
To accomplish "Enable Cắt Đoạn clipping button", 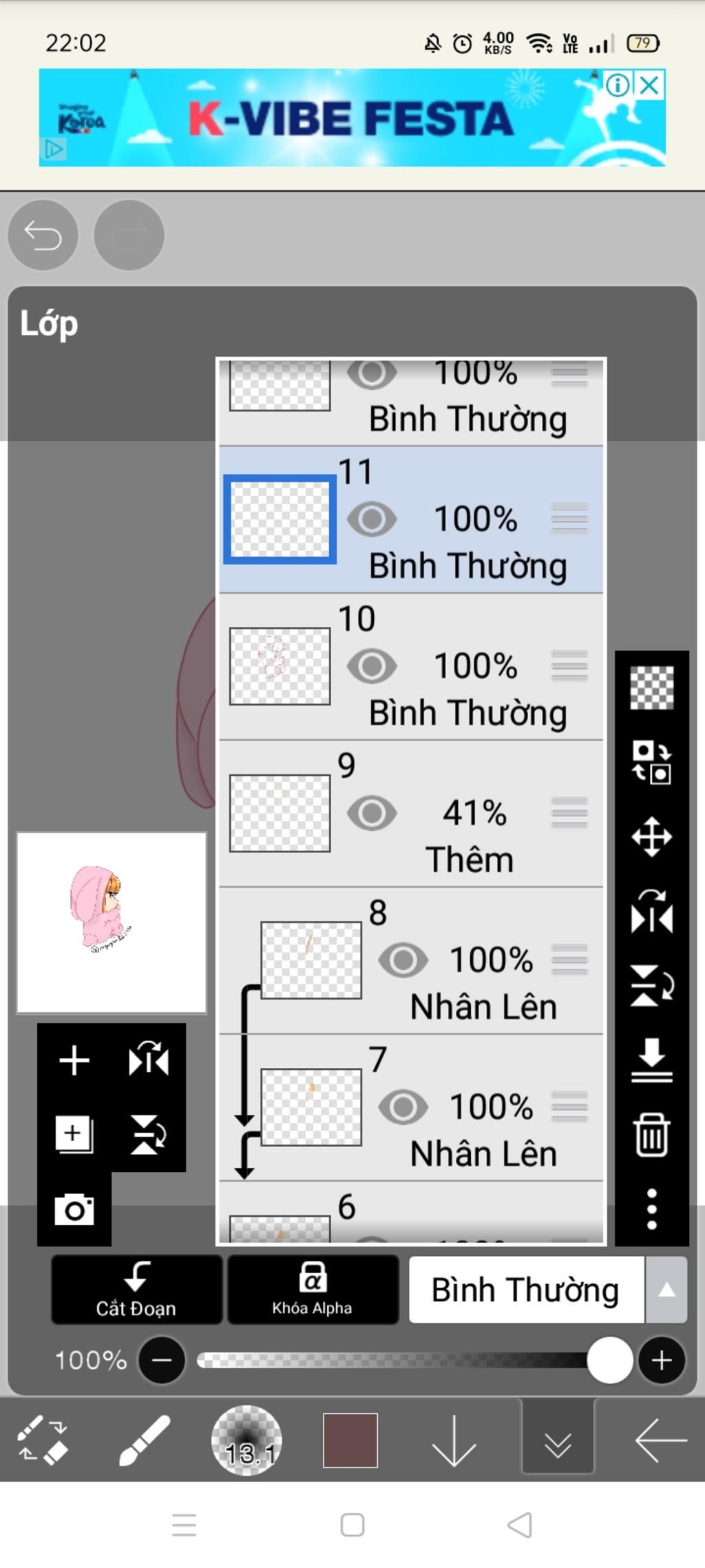I will tap(136, 1290).
